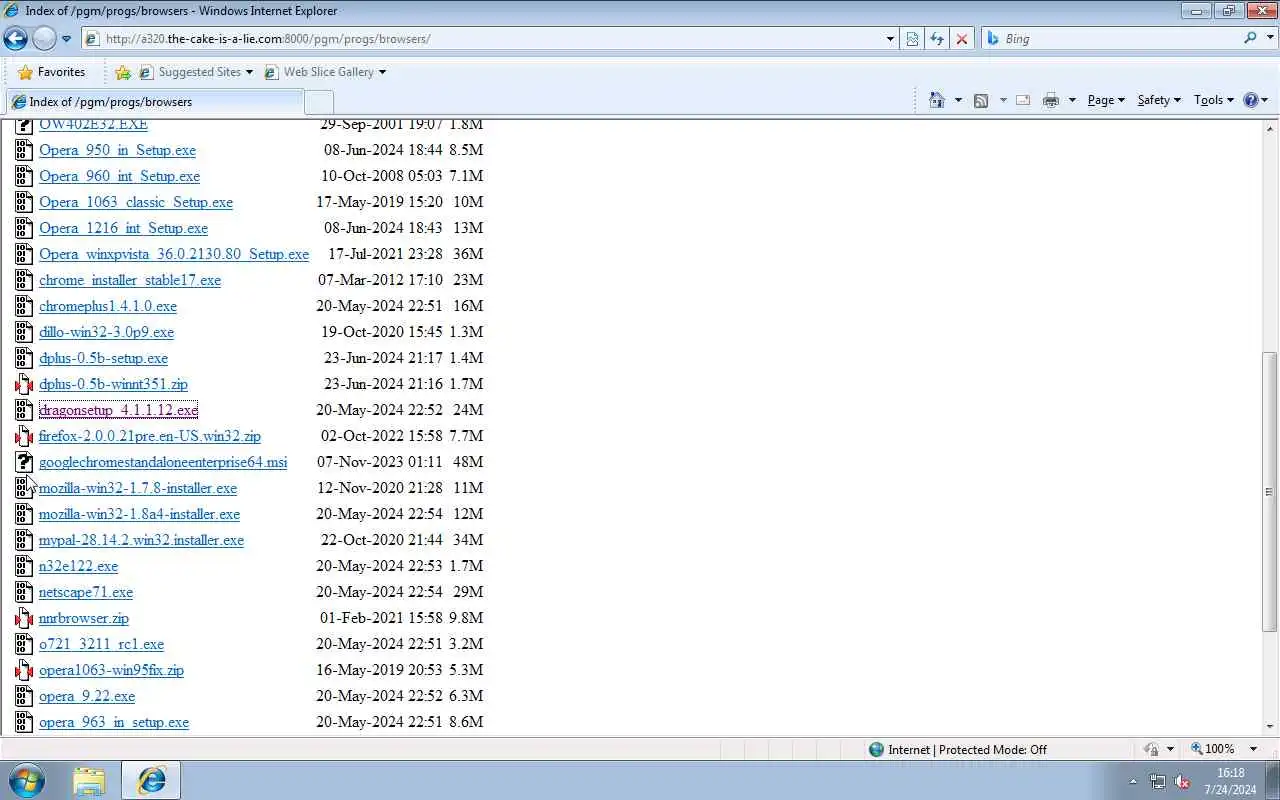The height and width of the screenshot is (800, 1280).
Task: Click firefox-2.0.0.21pre.en-US.win32.zip link
Action: click(x=150, y=436)
